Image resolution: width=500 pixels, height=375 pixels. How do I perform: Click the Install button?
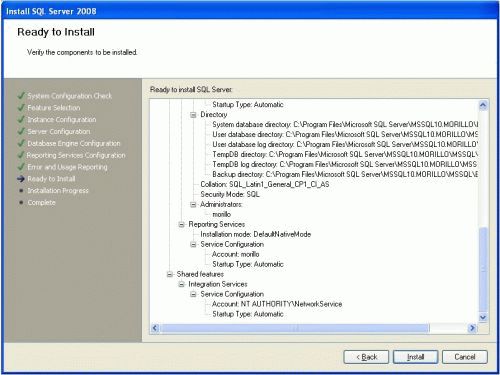[415, 357]
